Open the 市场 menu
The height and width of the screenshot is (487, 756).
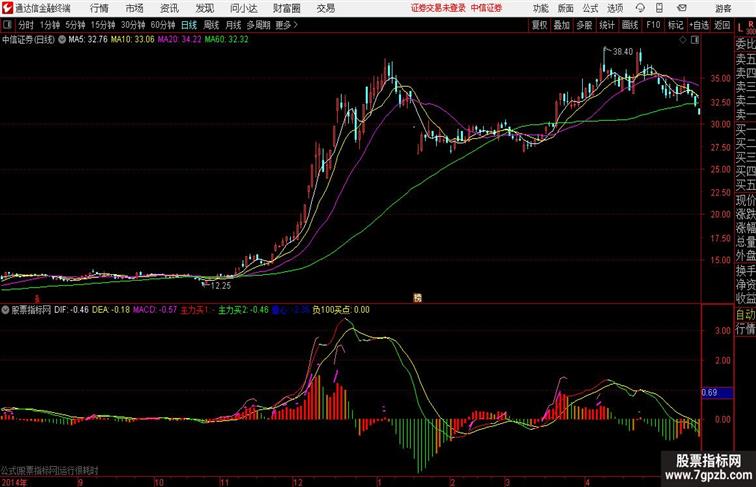[x=135, y=8]
